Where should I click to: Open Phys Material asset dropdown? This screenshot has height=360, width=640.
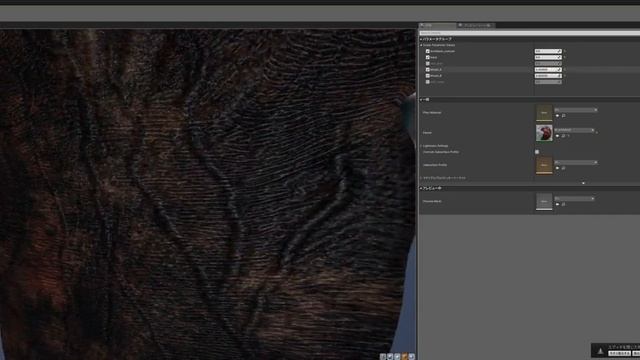click(576, 110)
